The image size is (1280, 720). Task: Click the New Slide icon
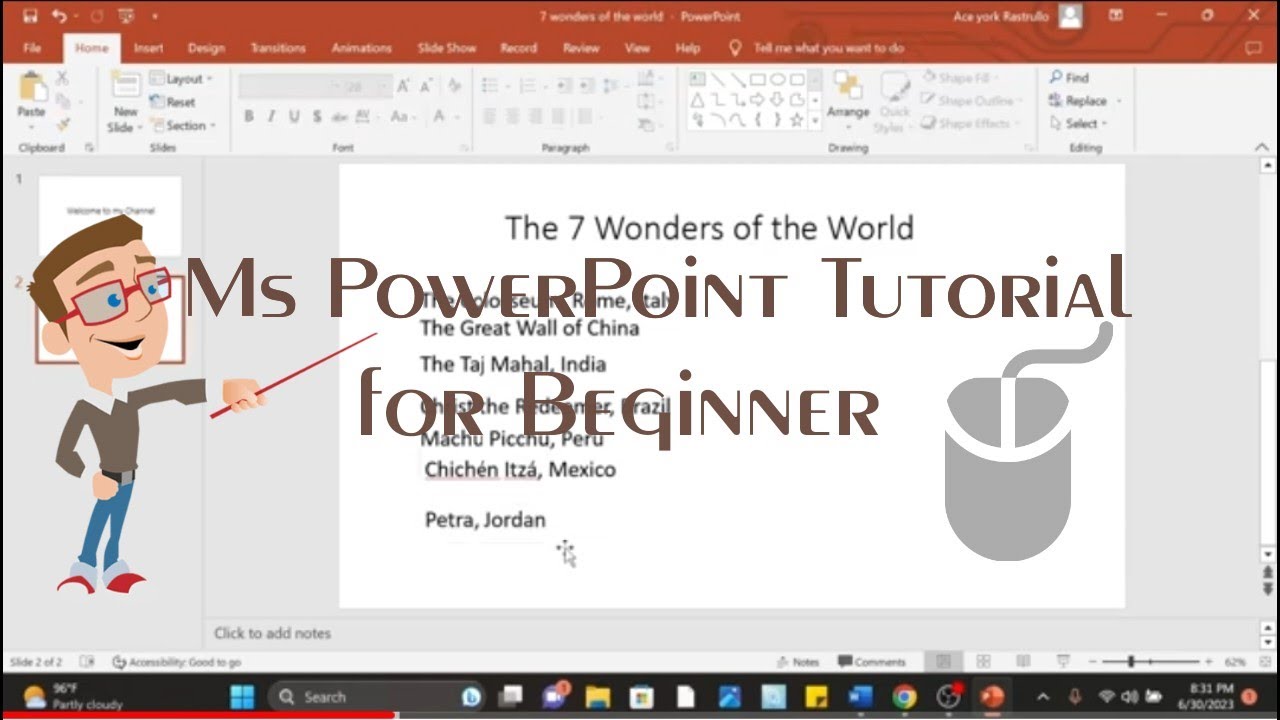pos(126,86)
